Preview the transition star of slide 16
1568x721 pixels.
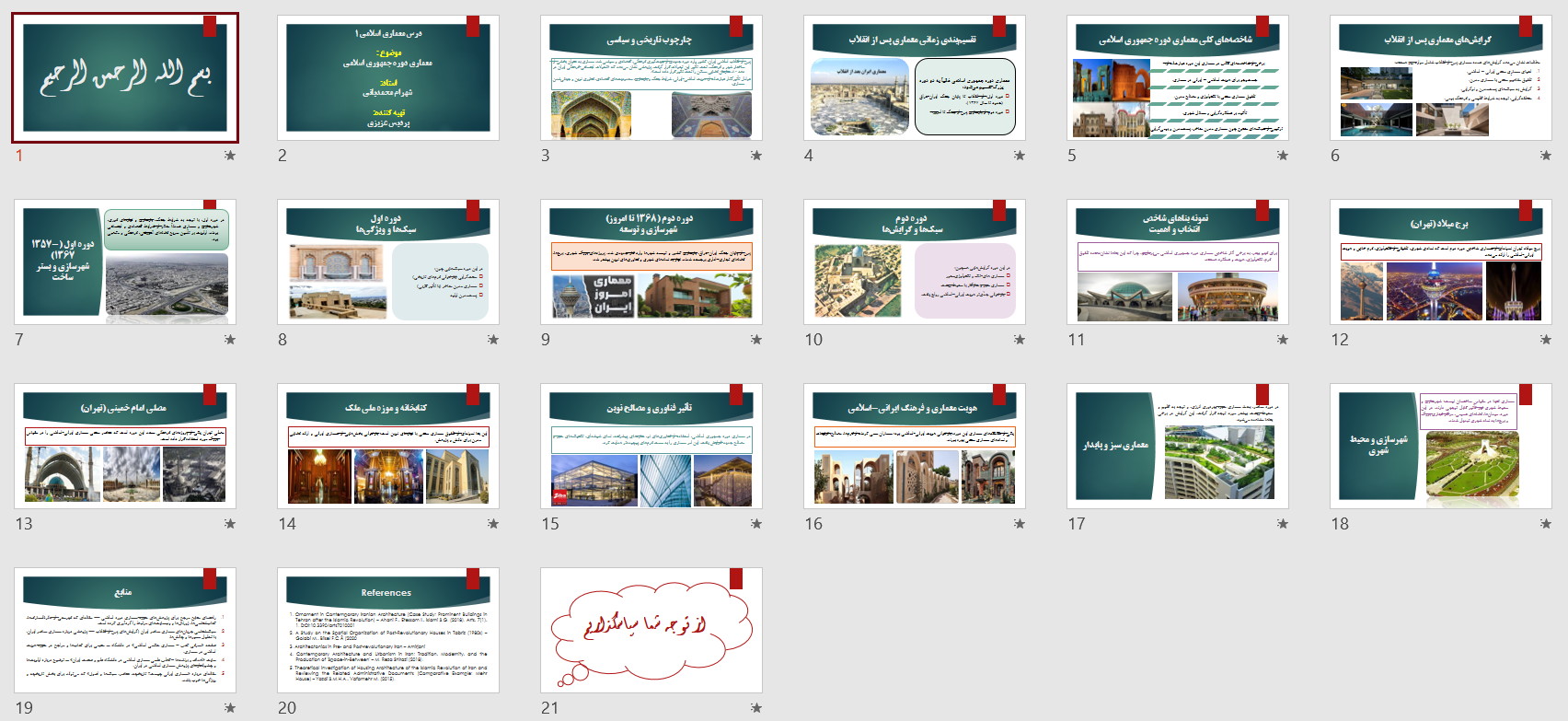pyautogui.click(x=1020, y=524)
